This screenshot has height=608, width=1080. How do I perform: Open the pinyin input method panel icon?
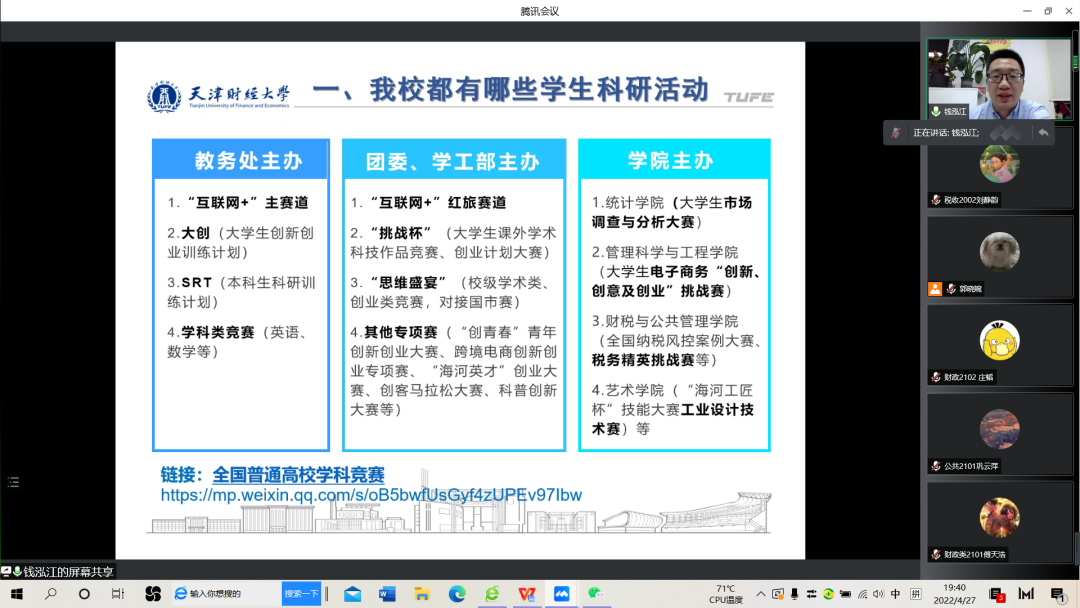coord(915,594)
